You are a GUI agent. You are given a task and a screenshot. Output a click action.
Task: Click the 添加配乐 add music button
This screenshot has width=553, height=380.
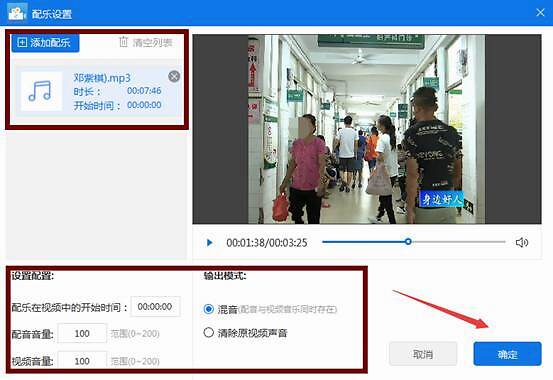click(45, 43)
